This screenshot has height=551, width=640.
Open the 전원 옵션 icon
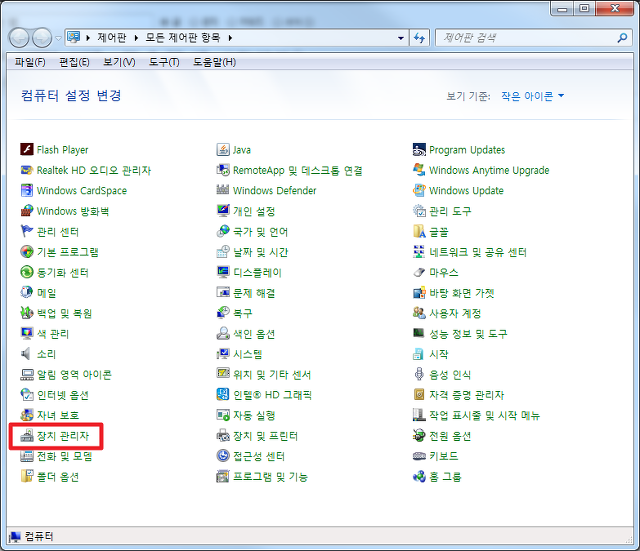[x=419, y=436]
